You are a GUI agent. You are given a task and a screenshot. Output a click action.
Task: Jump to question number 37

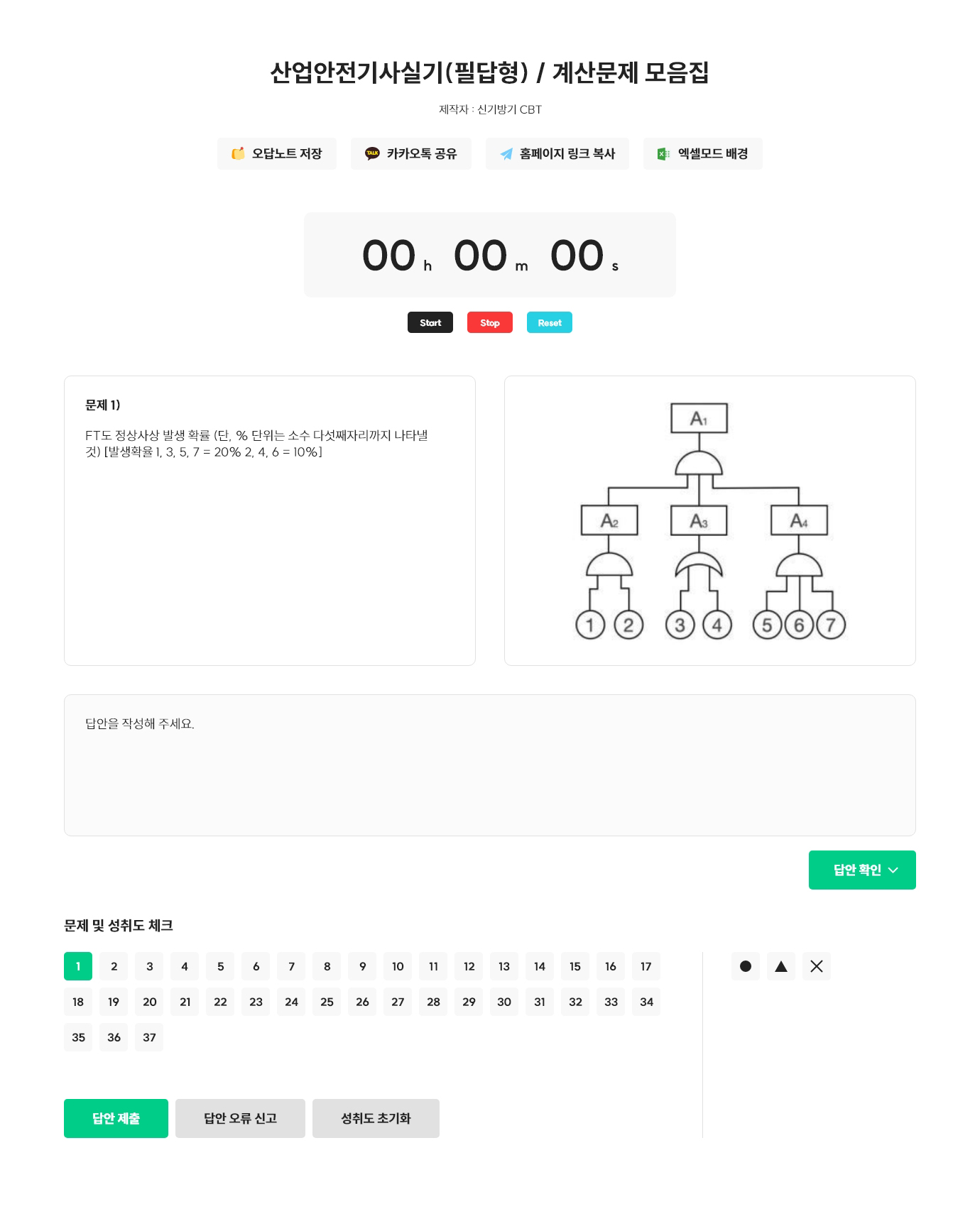coord(149,1037)
